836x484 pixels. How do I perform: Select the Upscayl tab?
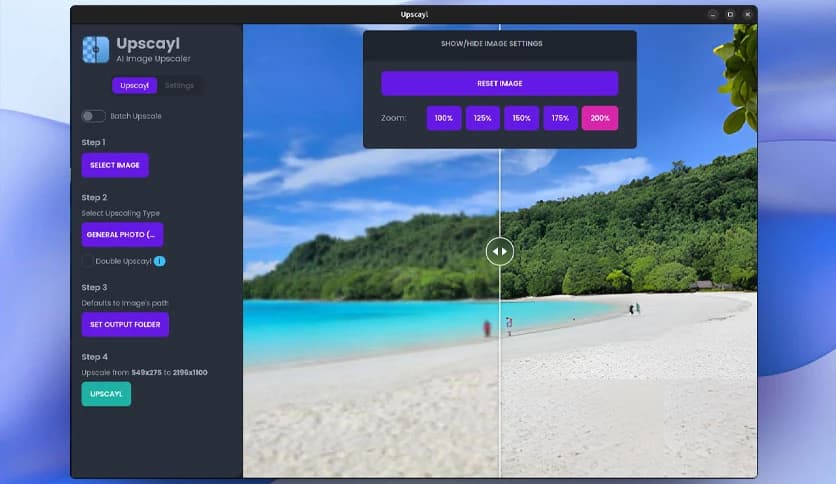(134, 86)
